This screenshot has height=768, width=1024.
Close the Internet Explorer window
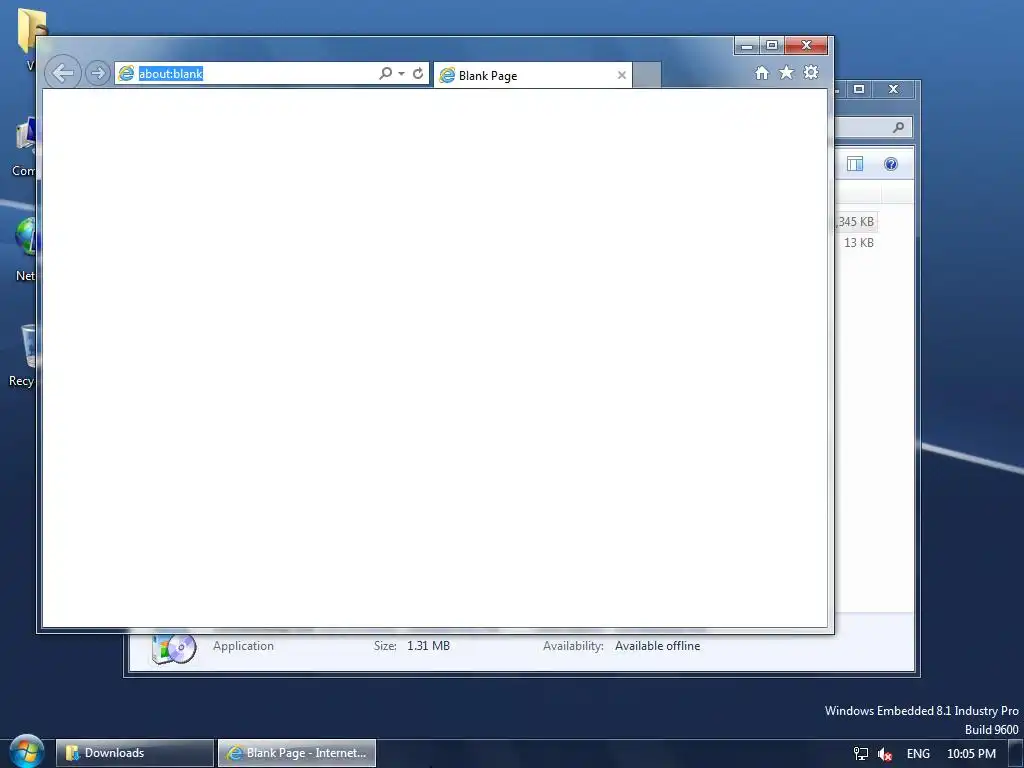[x=806, y=46]
